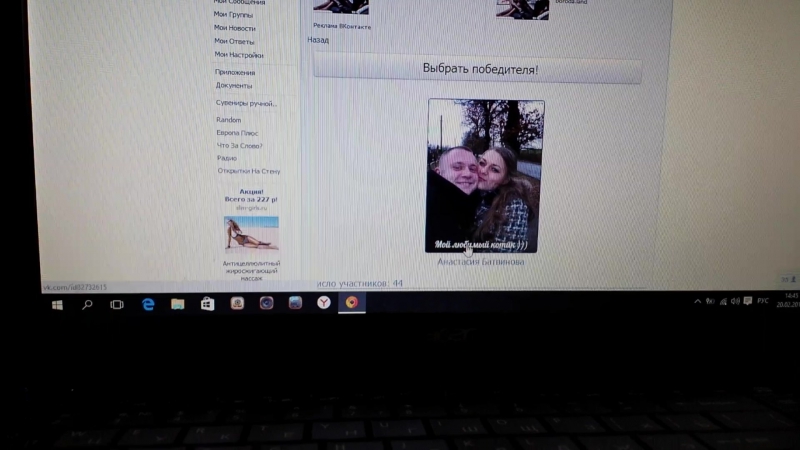Open Европа Плюс app link
Screen dimensions: 800x450
pyautogui.click(x=237, y=133)
